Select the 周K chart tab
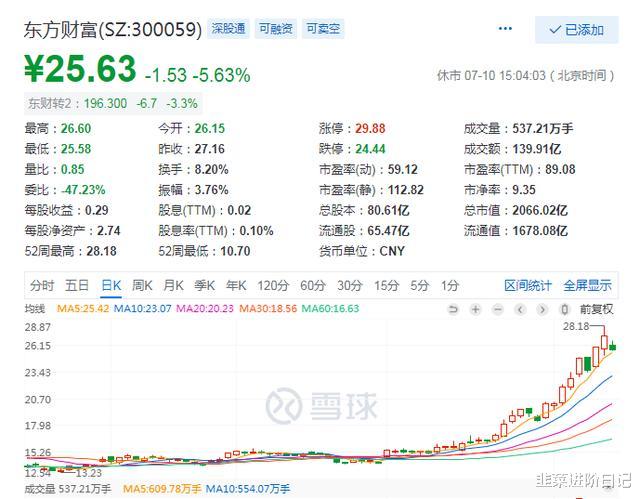 click(x=142, y=285)
